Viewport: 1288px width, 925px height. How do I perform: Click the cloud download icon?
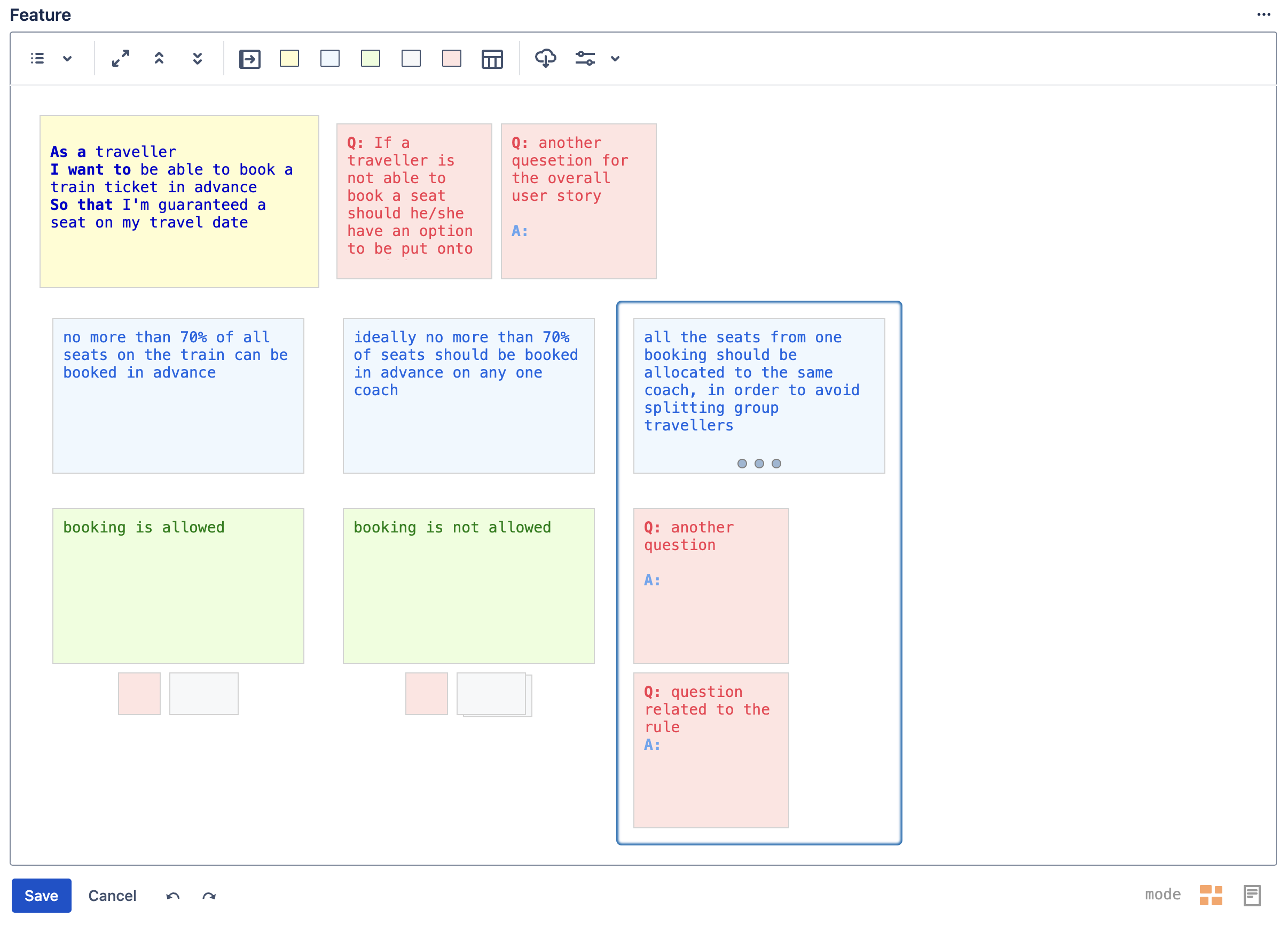pyautogui.click(x=545, y=59)
